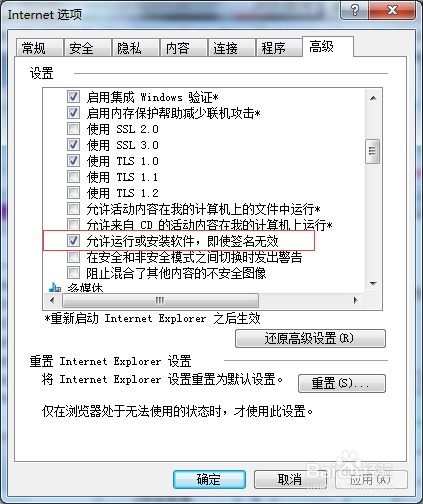This screenshot has height=504, width=423.
Task: Click the scroll up arrow in settings list
Action: (373, 98)
